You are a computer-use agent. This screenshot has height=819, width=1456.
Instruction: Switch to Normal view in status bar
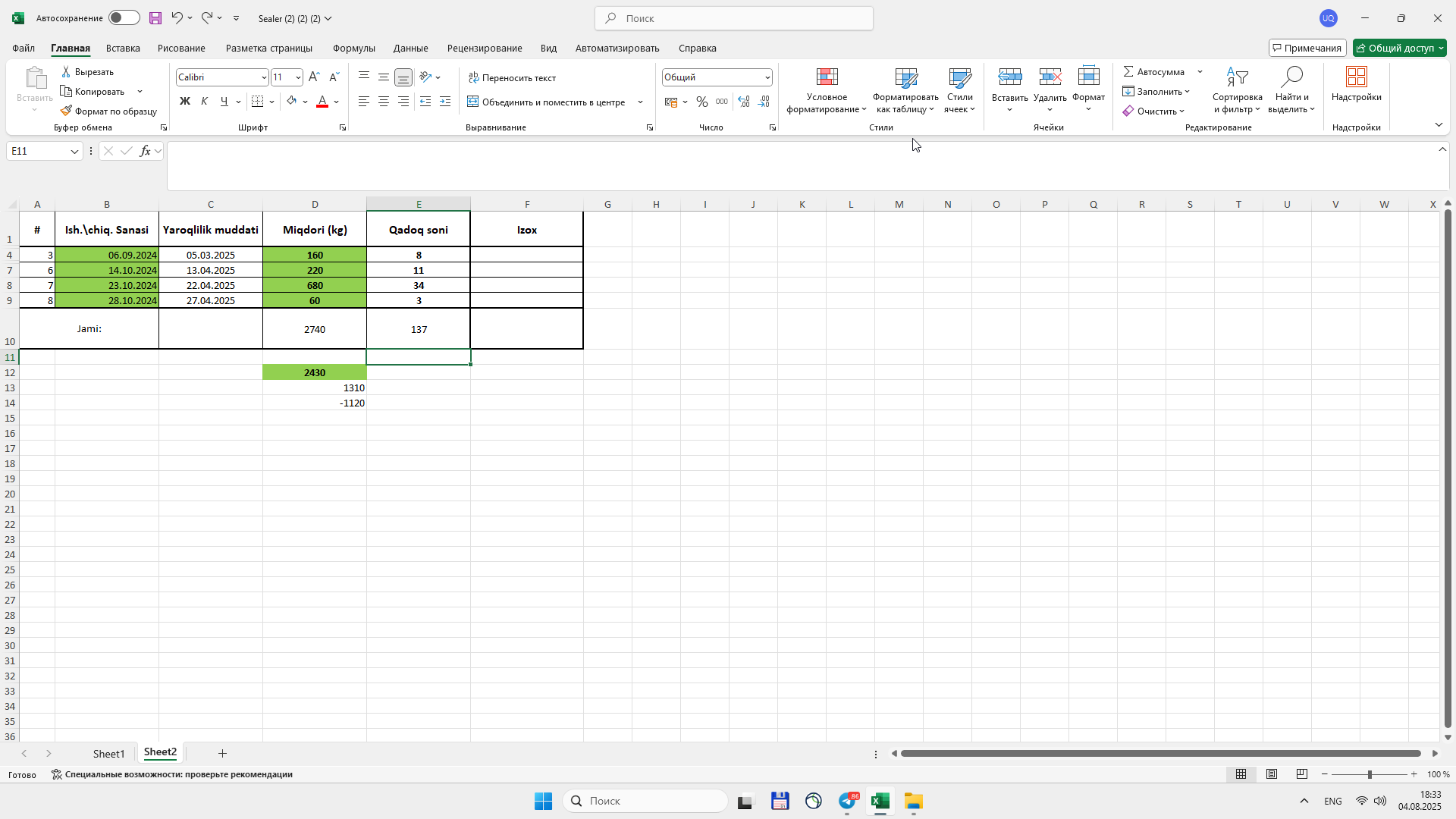point(1241,774)
